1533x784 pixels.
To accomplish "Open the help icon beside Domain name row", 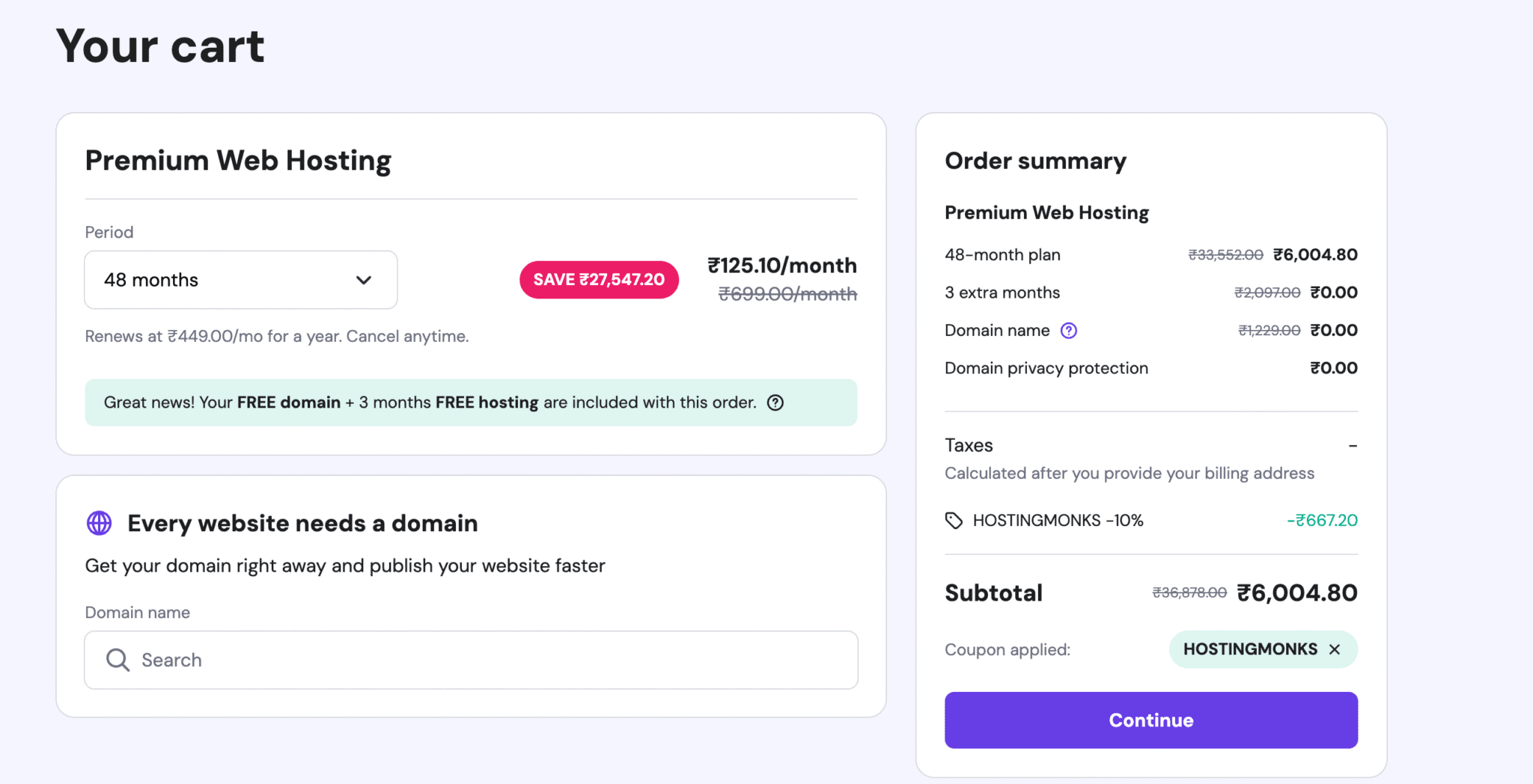I will click(x=1069, y=330).
